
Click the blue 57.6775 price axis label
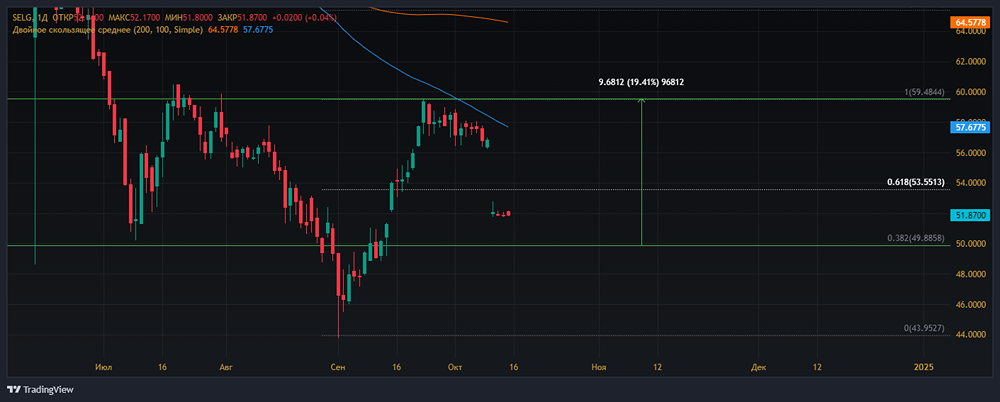pyautogui.click(x=969, y=128)
